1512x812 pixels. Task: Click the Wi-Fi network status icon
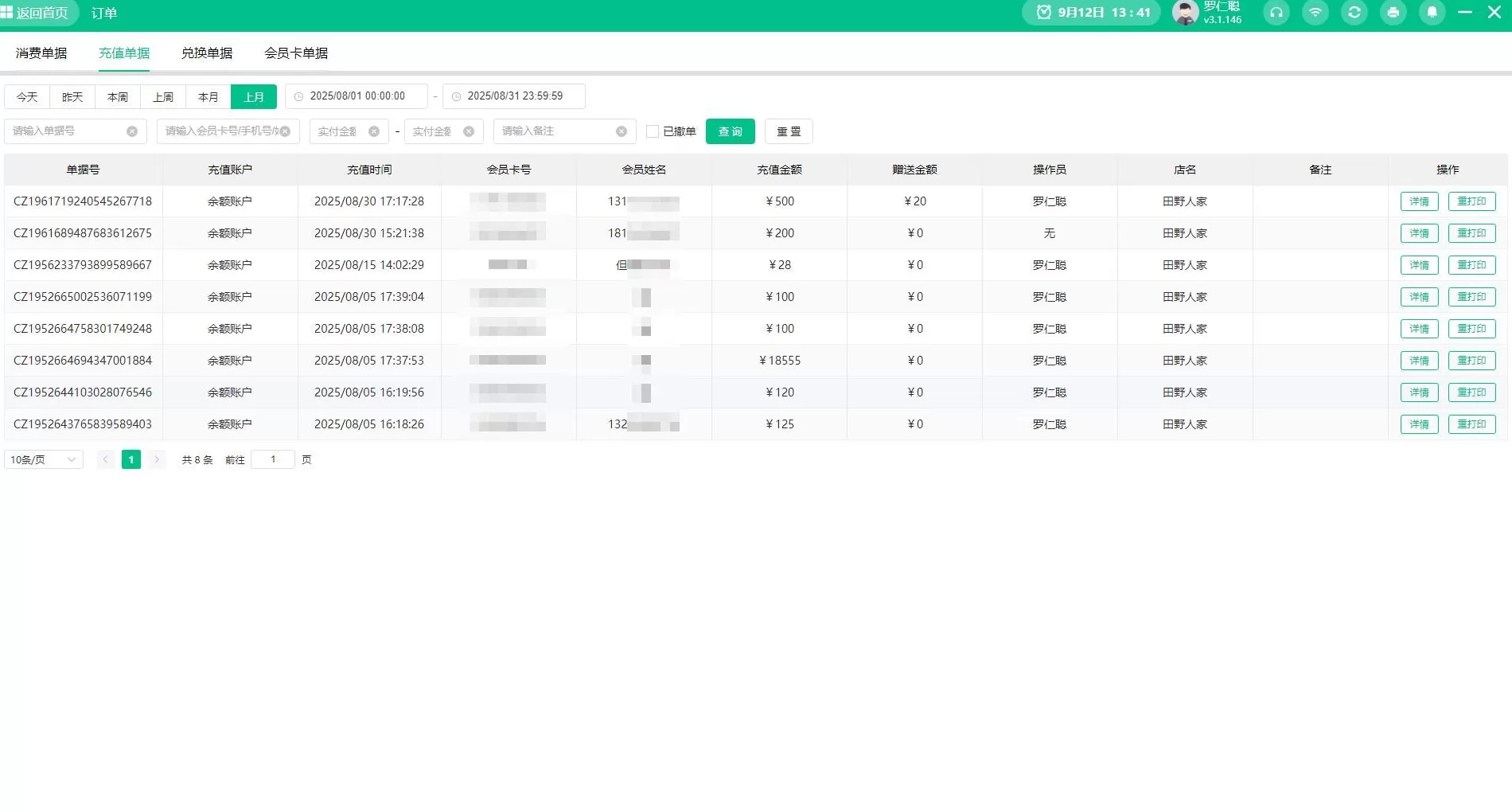1315,13
